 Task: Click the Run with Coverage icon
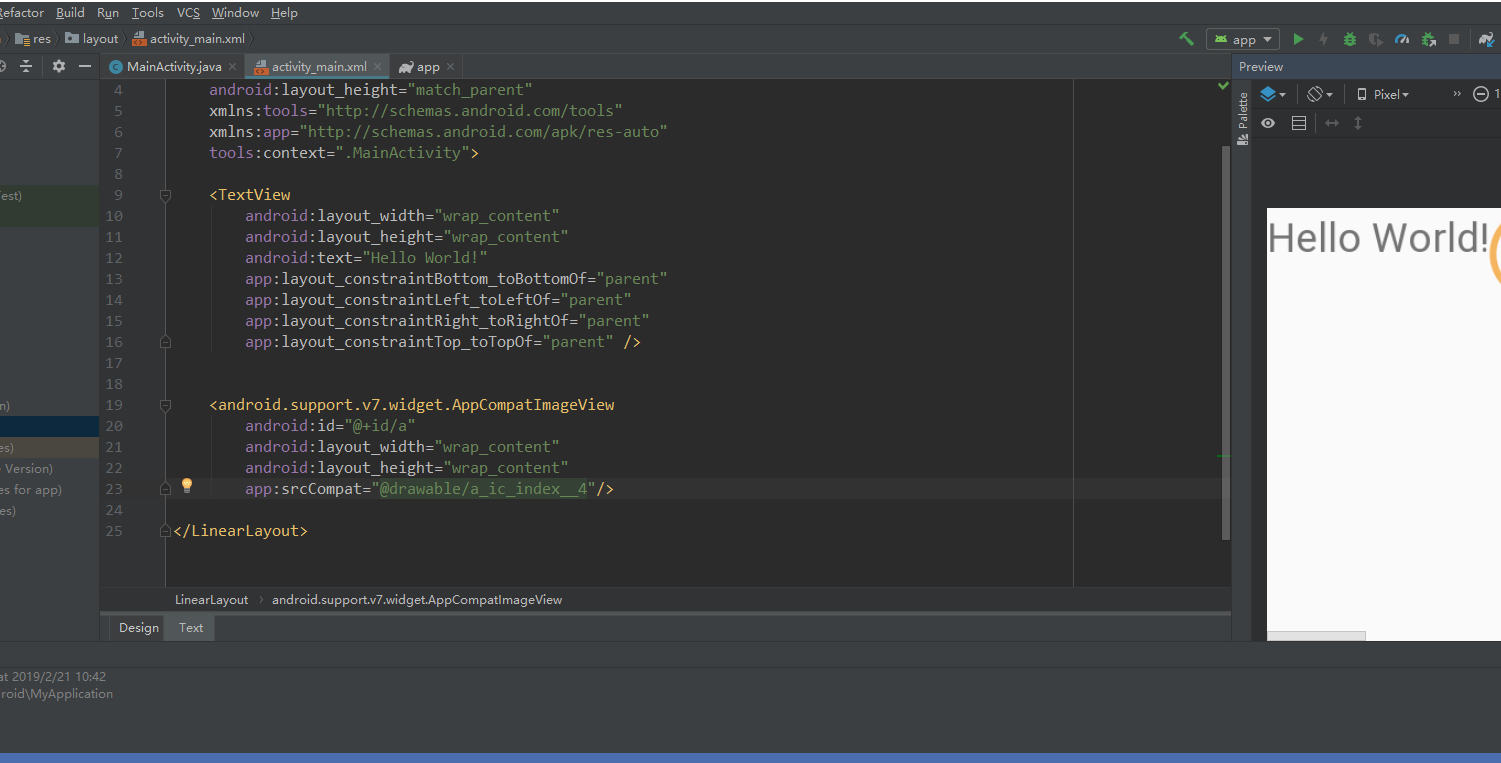click(1376, 39)
